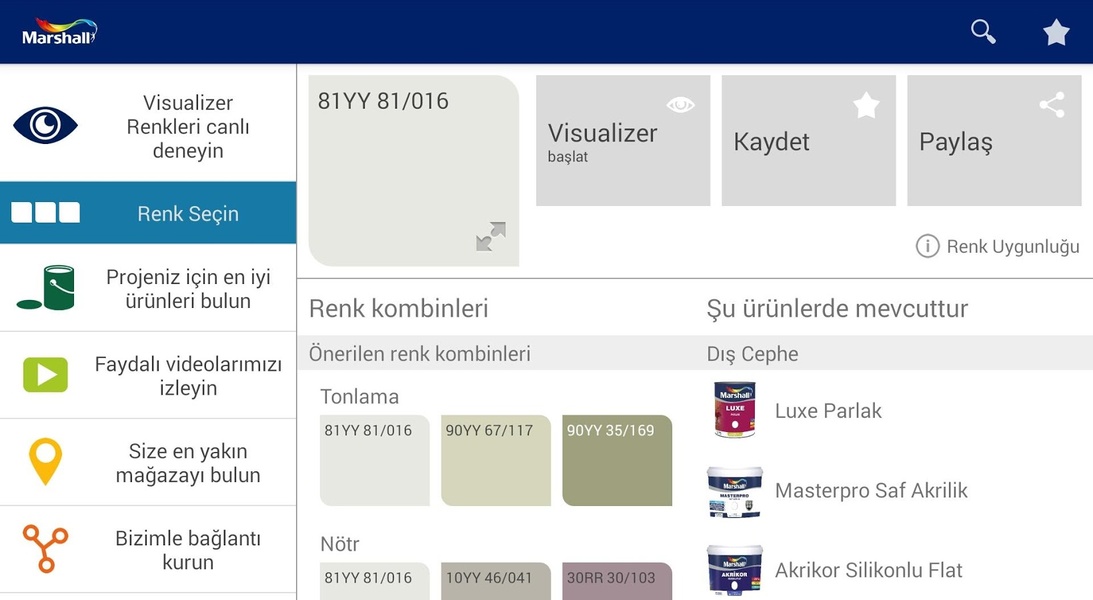This screenshot has height=600, width=1093.
Task: Pick swatch 10YY 46/041
Action: point(496,581)
